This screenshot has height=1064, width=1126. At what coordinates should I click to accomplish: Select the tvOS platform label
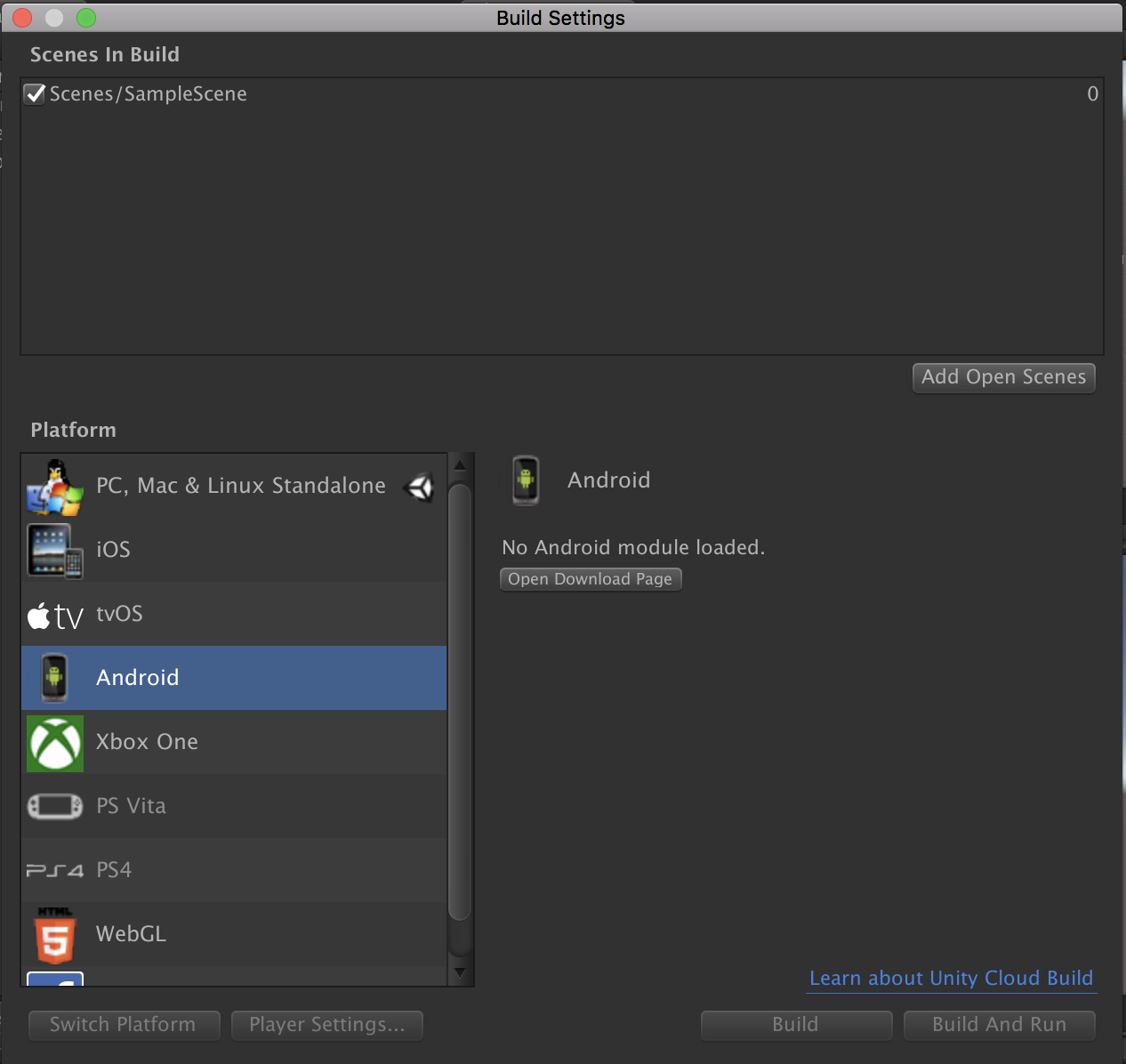tap(119, 614)
